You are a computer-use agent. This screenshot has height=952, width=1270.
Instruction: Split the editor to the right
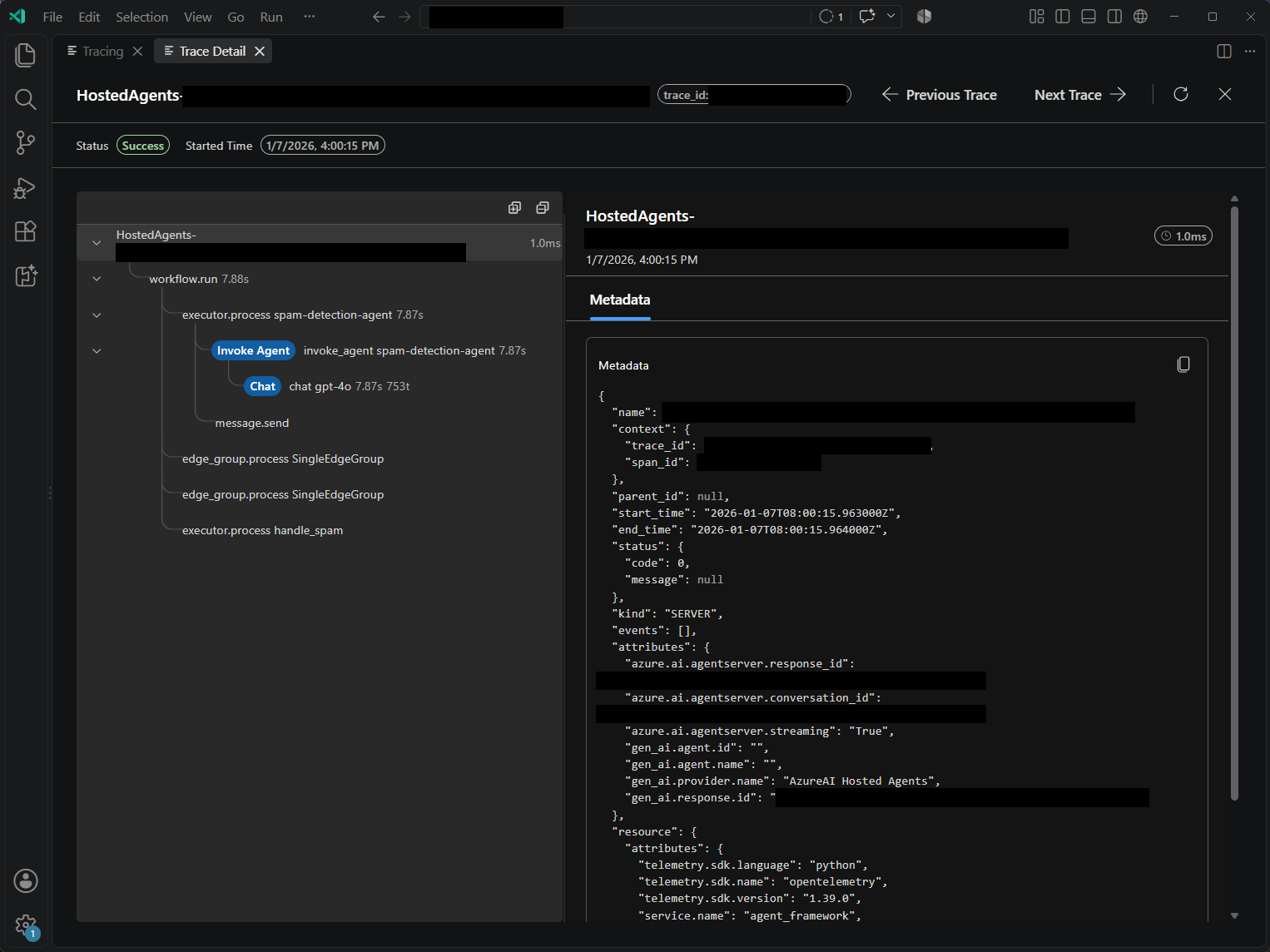[x=1224, y=52]
